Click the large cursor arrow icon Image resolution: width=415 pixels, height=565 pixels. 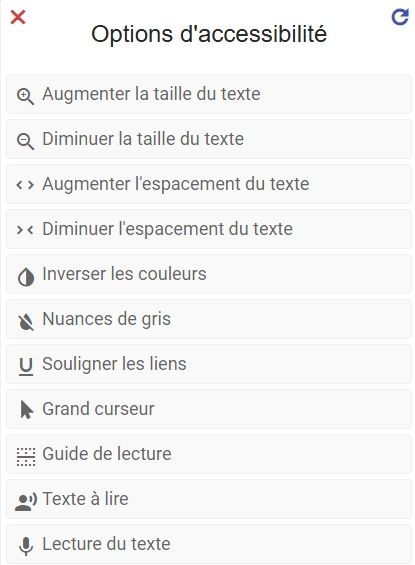[x=27, y=410]
